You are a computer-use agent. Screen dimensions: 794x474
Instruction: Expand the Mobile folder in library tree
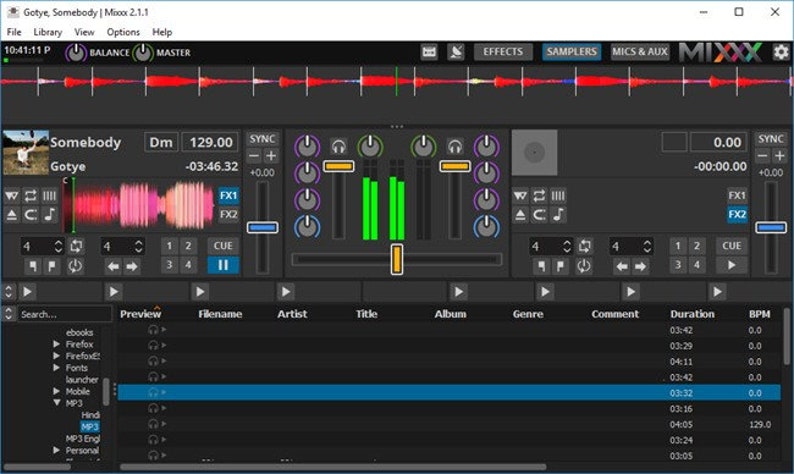tap(56, 391)
